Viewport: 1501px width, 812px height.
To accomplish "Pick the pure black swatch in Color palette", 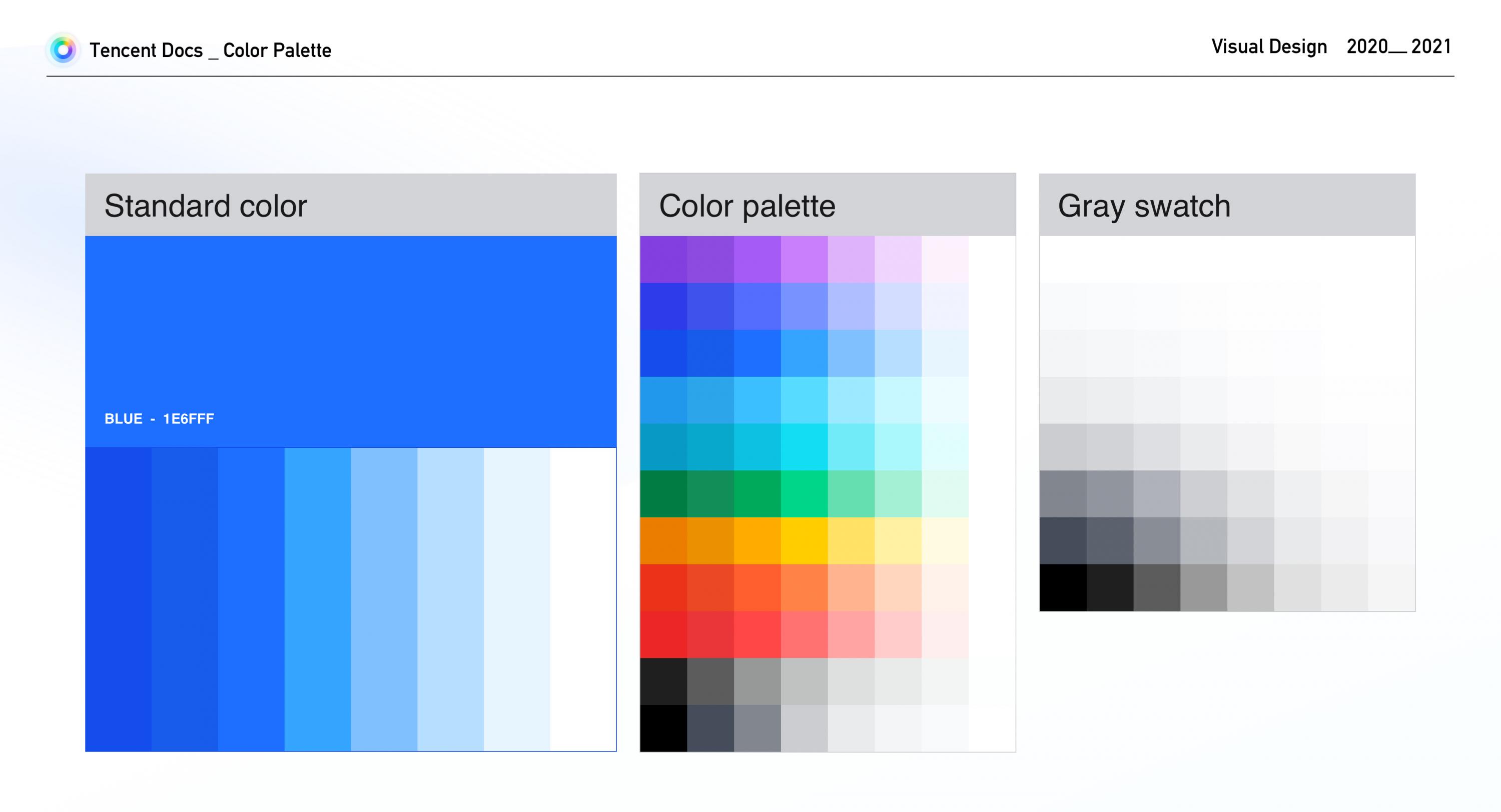I will (x=663, y=728).
